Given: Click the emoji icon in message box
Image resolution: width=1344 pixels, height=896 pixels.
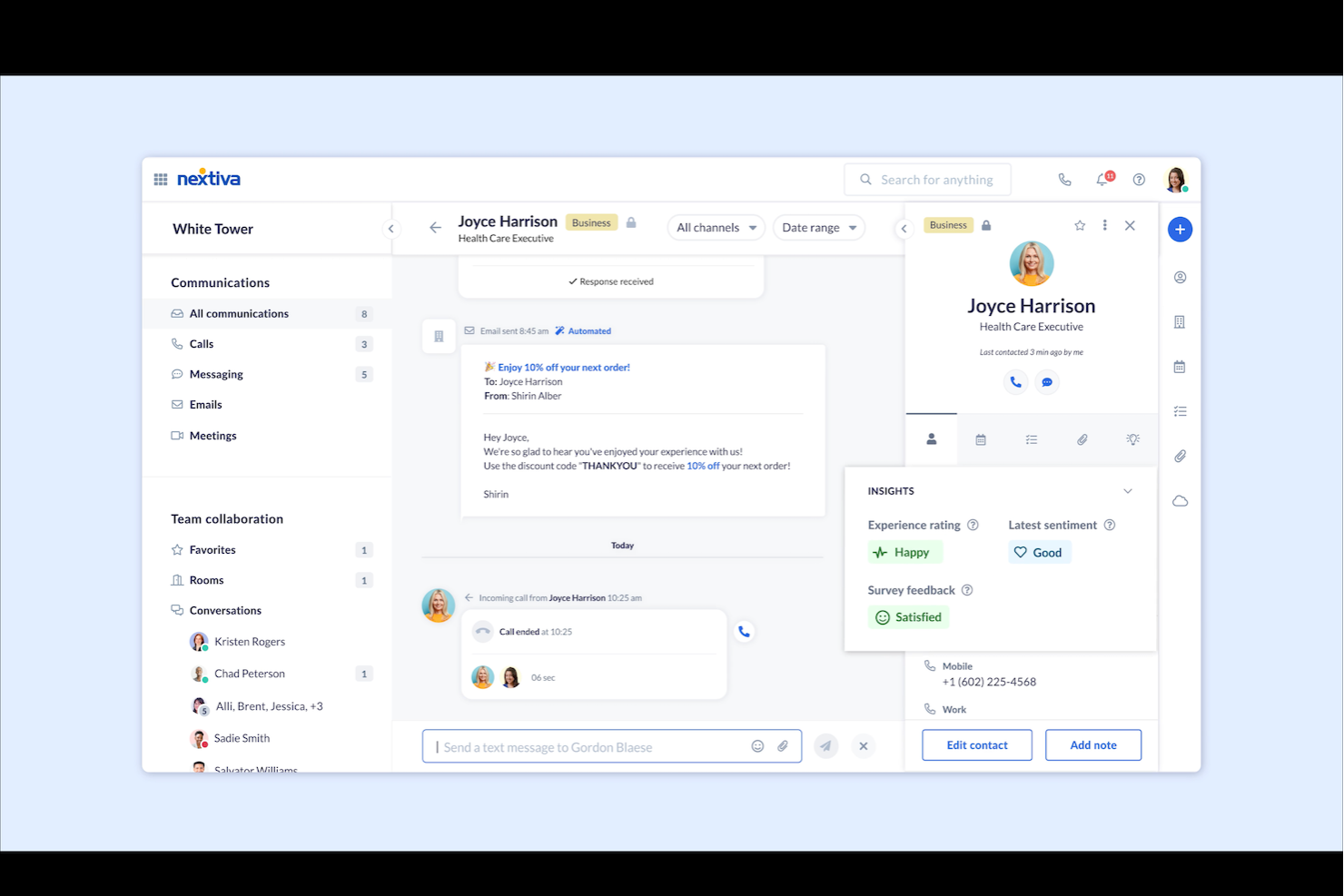Looking at the screenshot, I should click(758, 745).
